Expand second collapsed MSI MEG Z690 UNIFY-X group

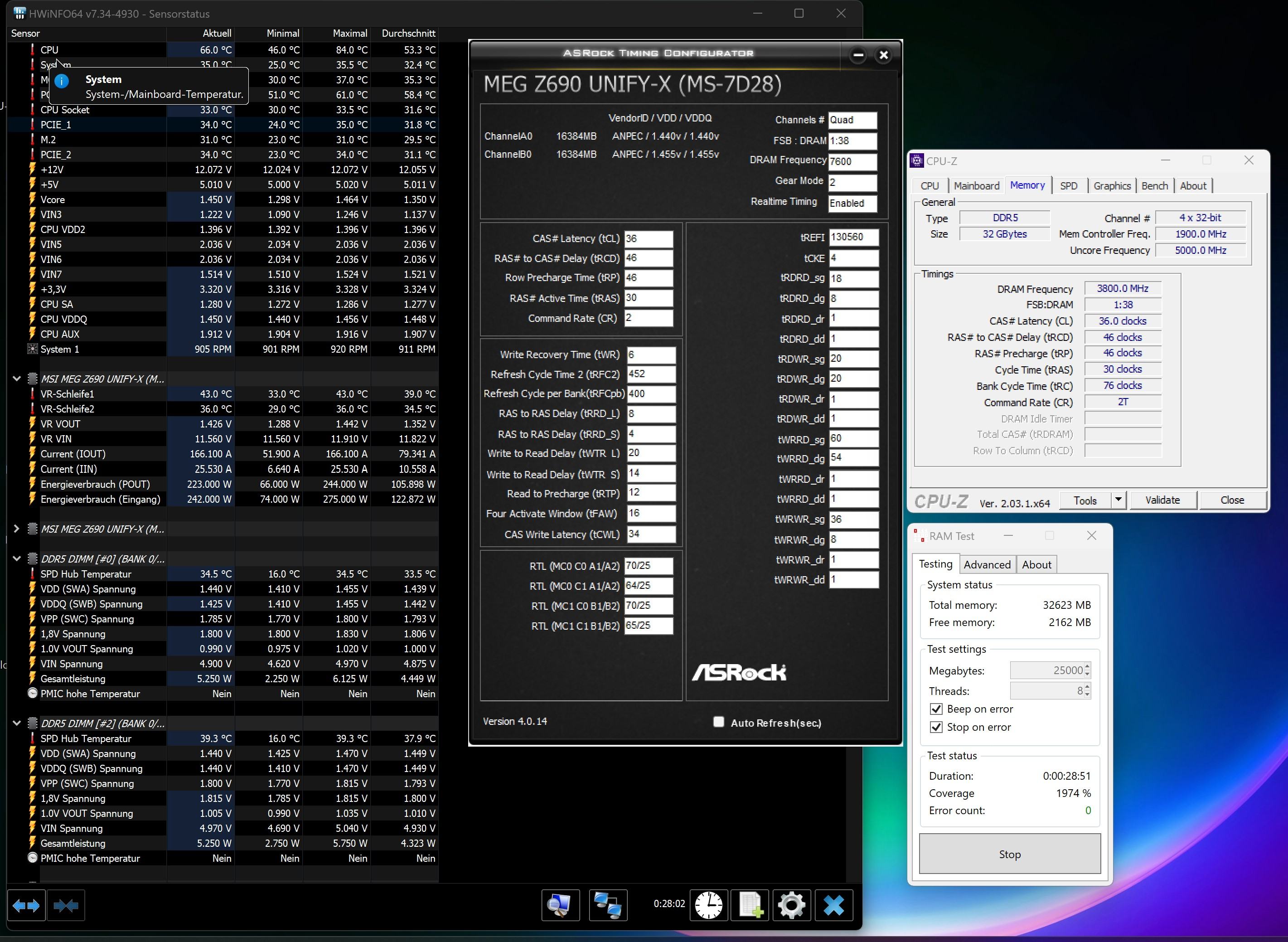coord(16,529)
